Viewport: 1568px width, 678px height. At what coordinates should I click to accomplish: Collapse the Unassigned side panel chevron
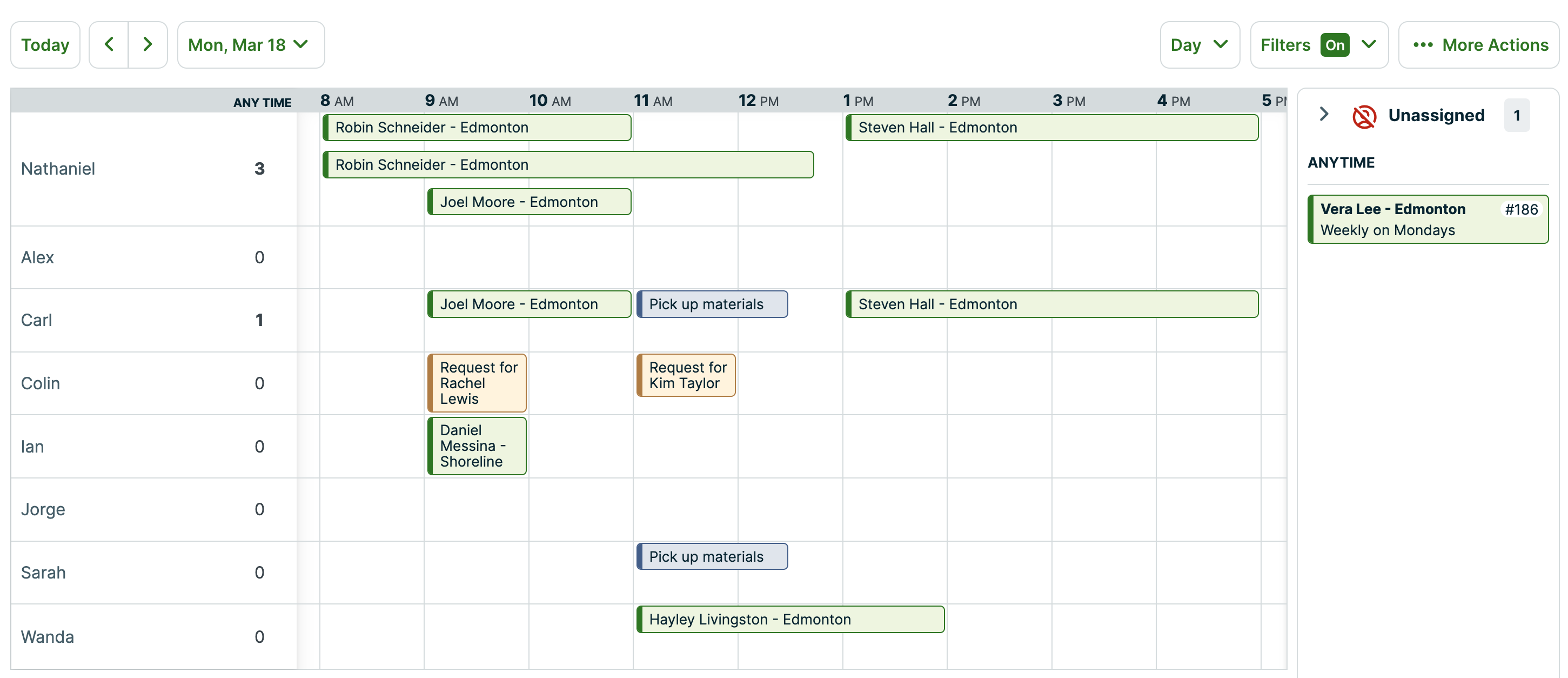point(1324,115)
